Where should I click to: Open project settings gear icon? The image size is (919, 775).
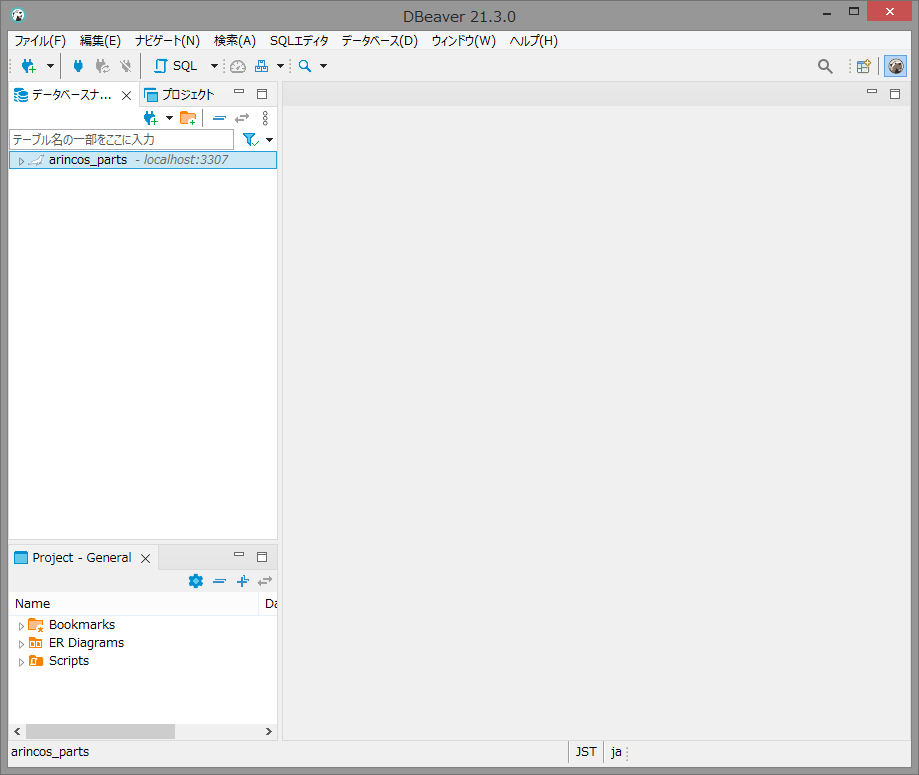point(196,581)
